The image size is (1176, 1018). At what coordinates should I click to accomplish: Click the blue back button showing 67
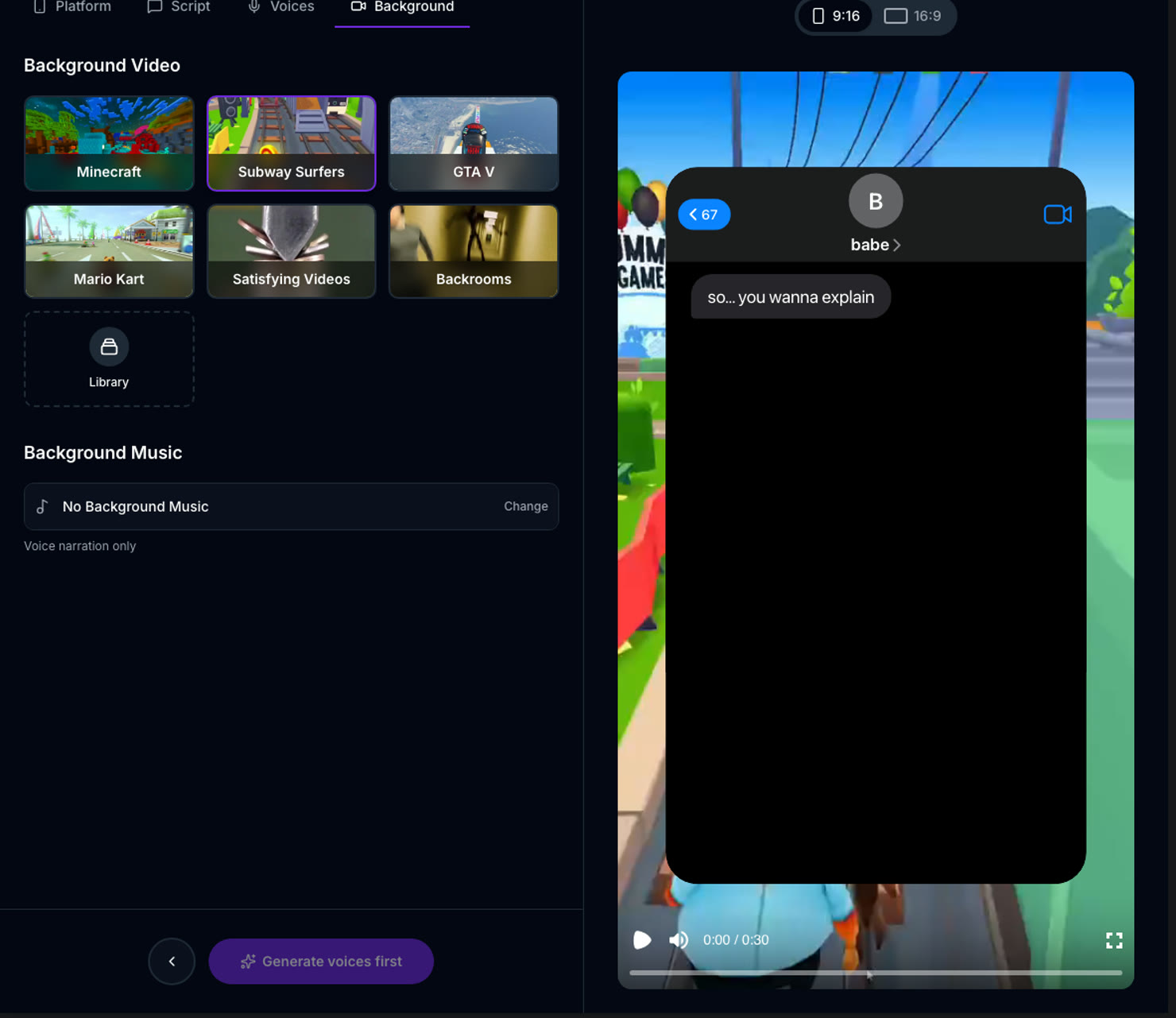[704, 215]
